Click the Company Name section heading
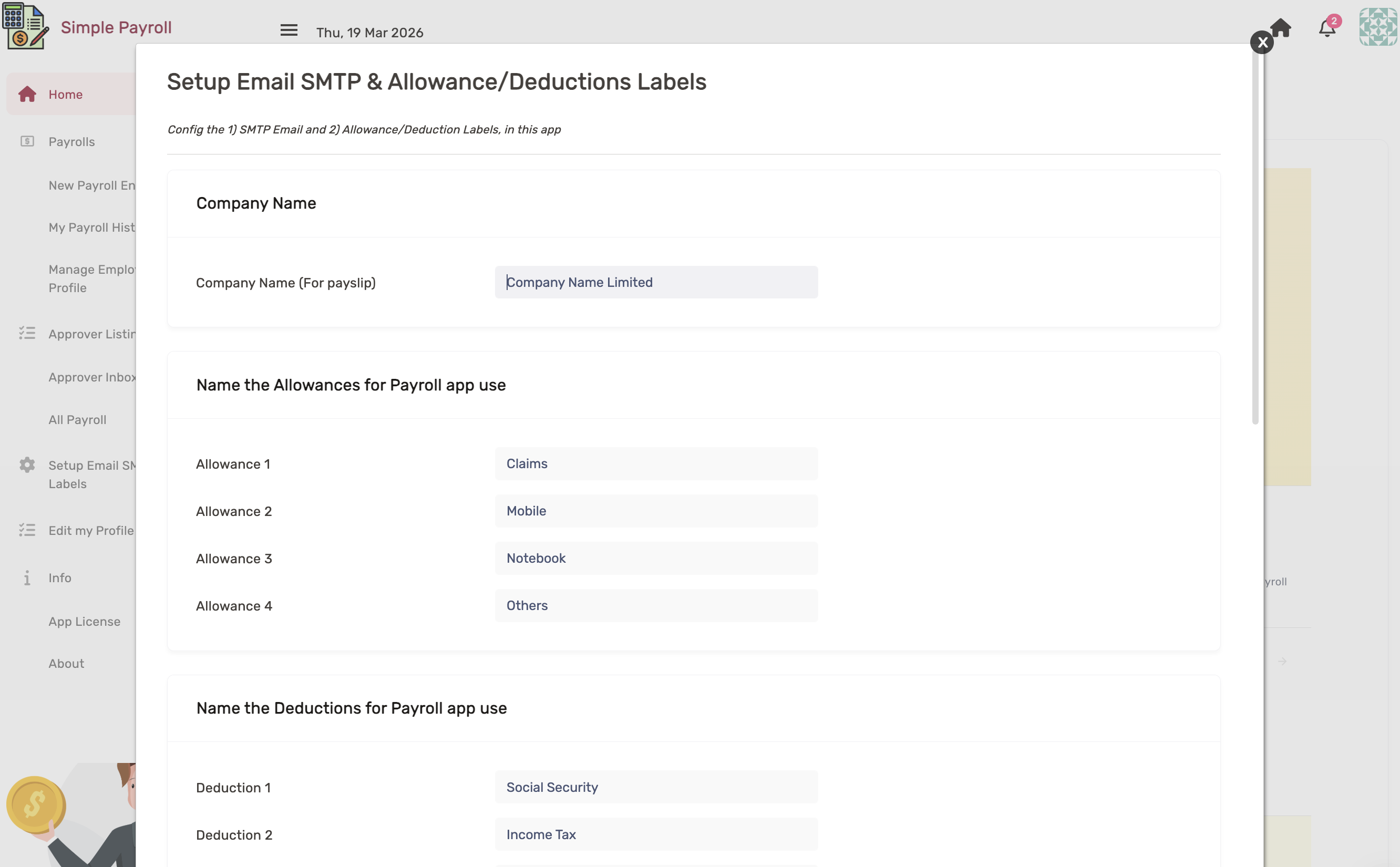Screen dimensions: 1400x867 pyautogui.click(x=256, y=203)
